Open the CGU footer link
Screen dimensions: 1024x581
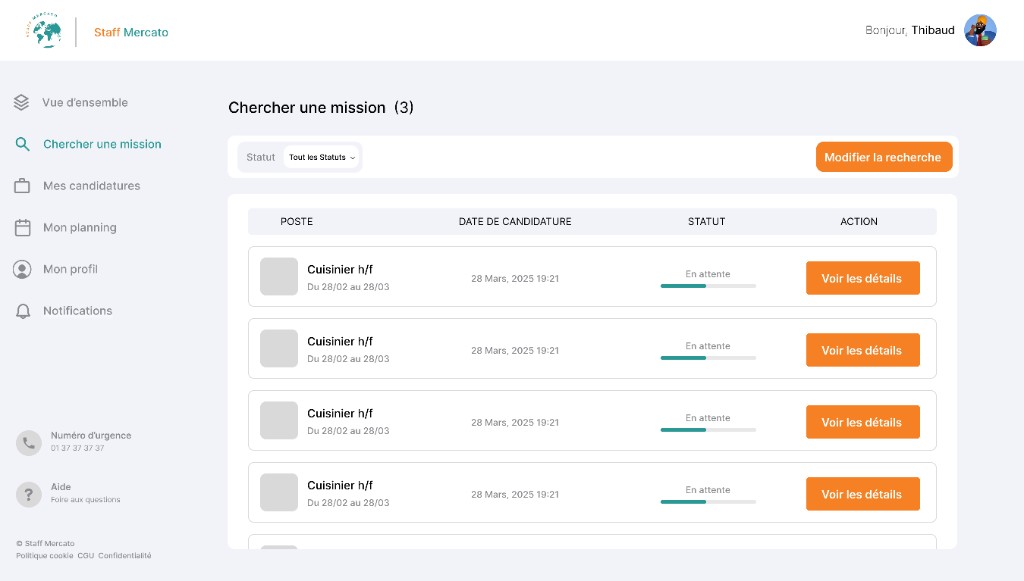coord(86,556)
